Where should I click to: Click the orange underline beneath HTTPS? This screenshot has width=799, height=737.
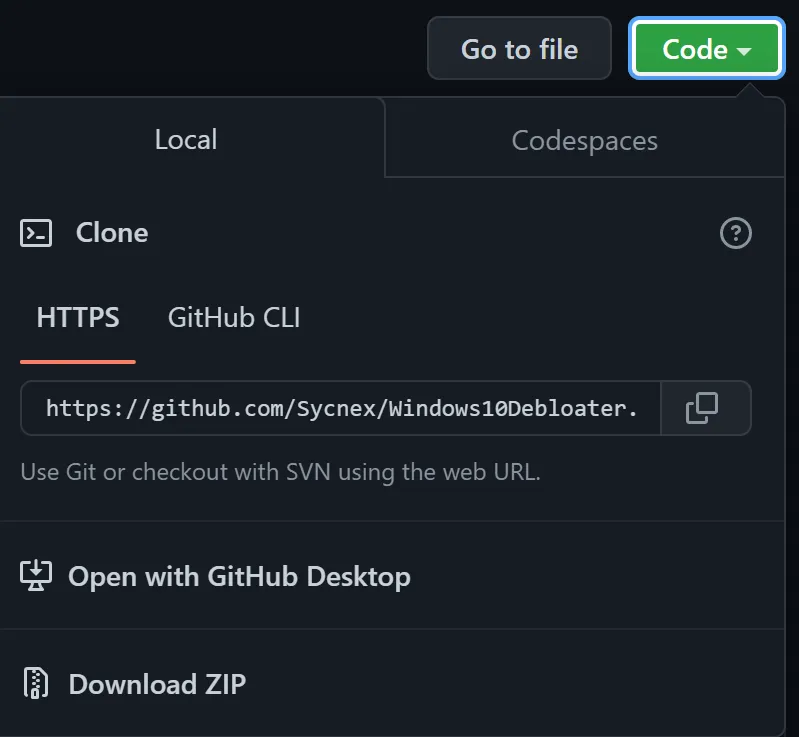(78, 362)
